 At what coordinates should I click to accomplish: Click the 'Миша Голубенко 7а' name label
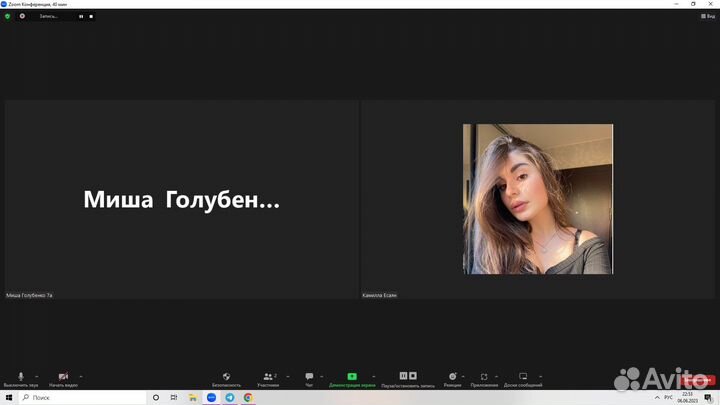[x=29, y=295]
